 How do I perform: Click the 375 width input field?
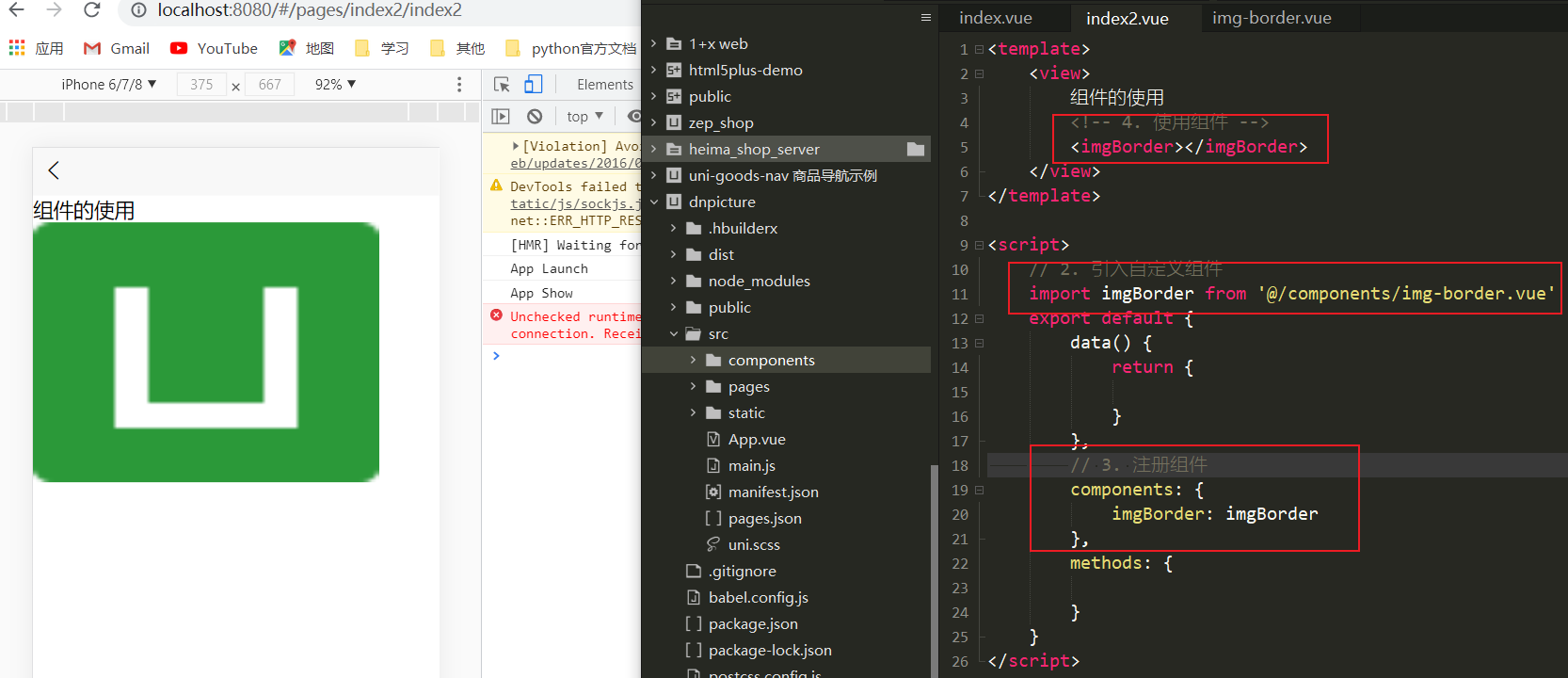coord(201,84)
